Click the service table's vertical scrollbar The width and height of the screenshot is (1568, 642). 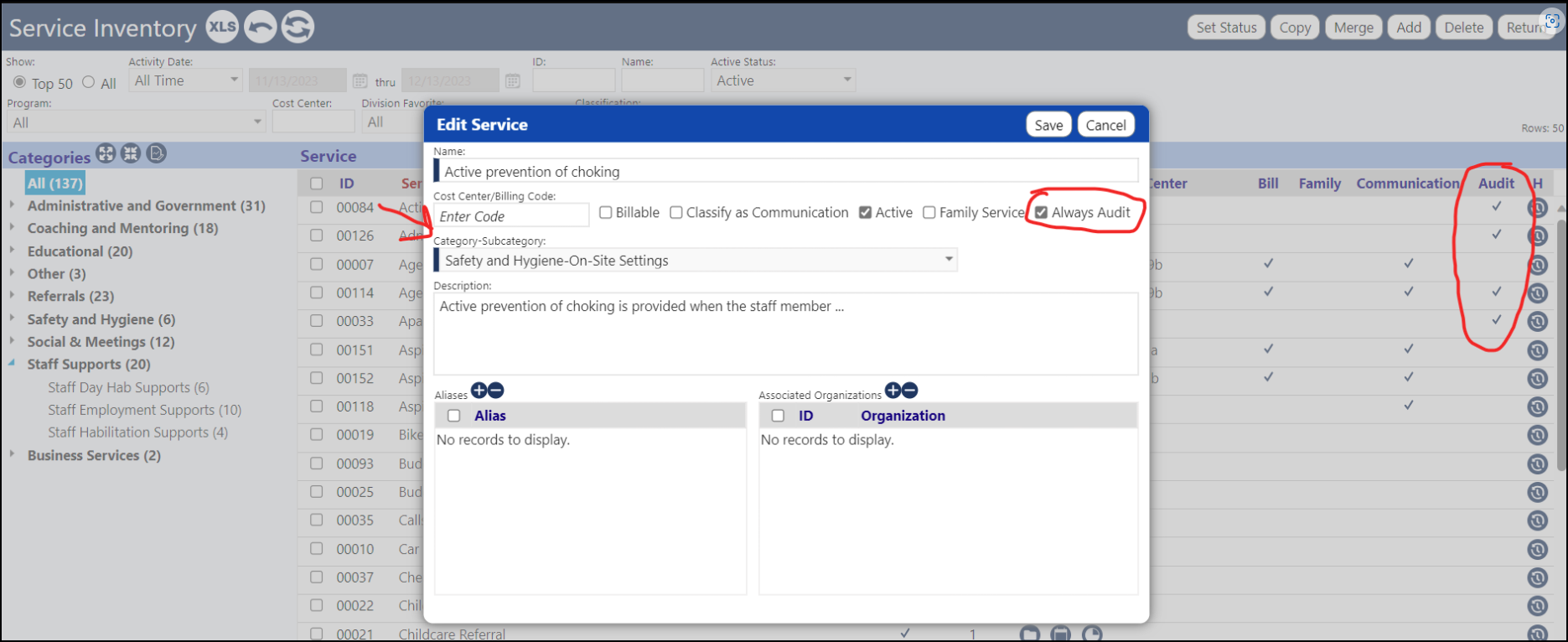tap(1561, 344)
